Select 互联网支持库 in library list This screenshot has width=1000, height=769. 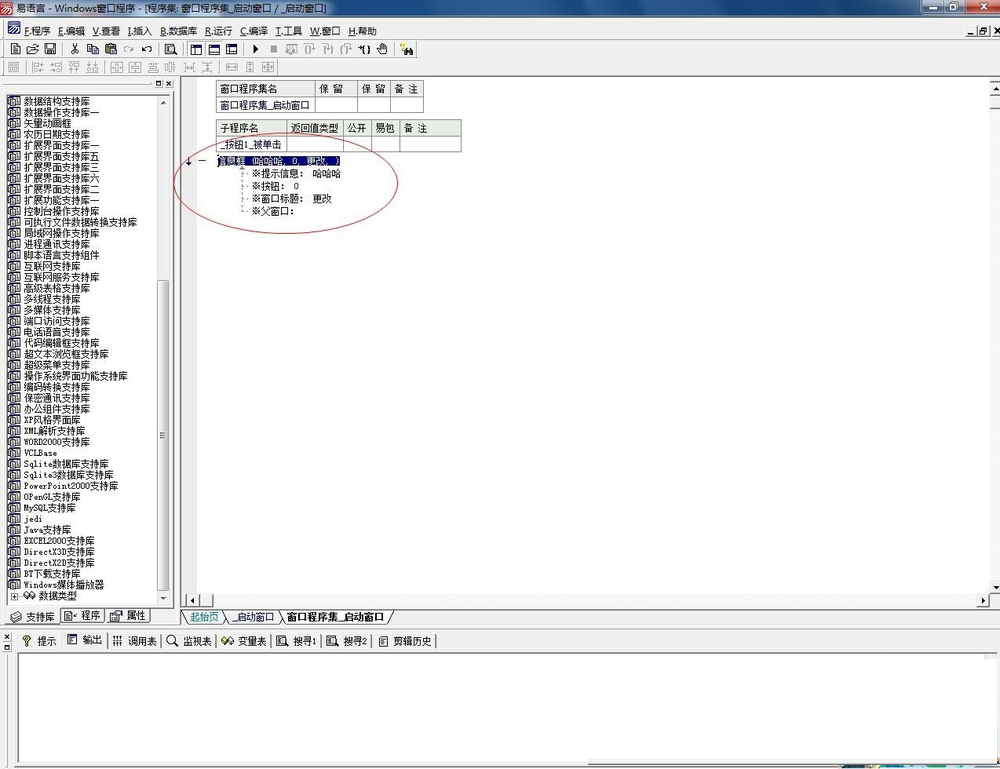pyautogui.click(x=52, y=266)
